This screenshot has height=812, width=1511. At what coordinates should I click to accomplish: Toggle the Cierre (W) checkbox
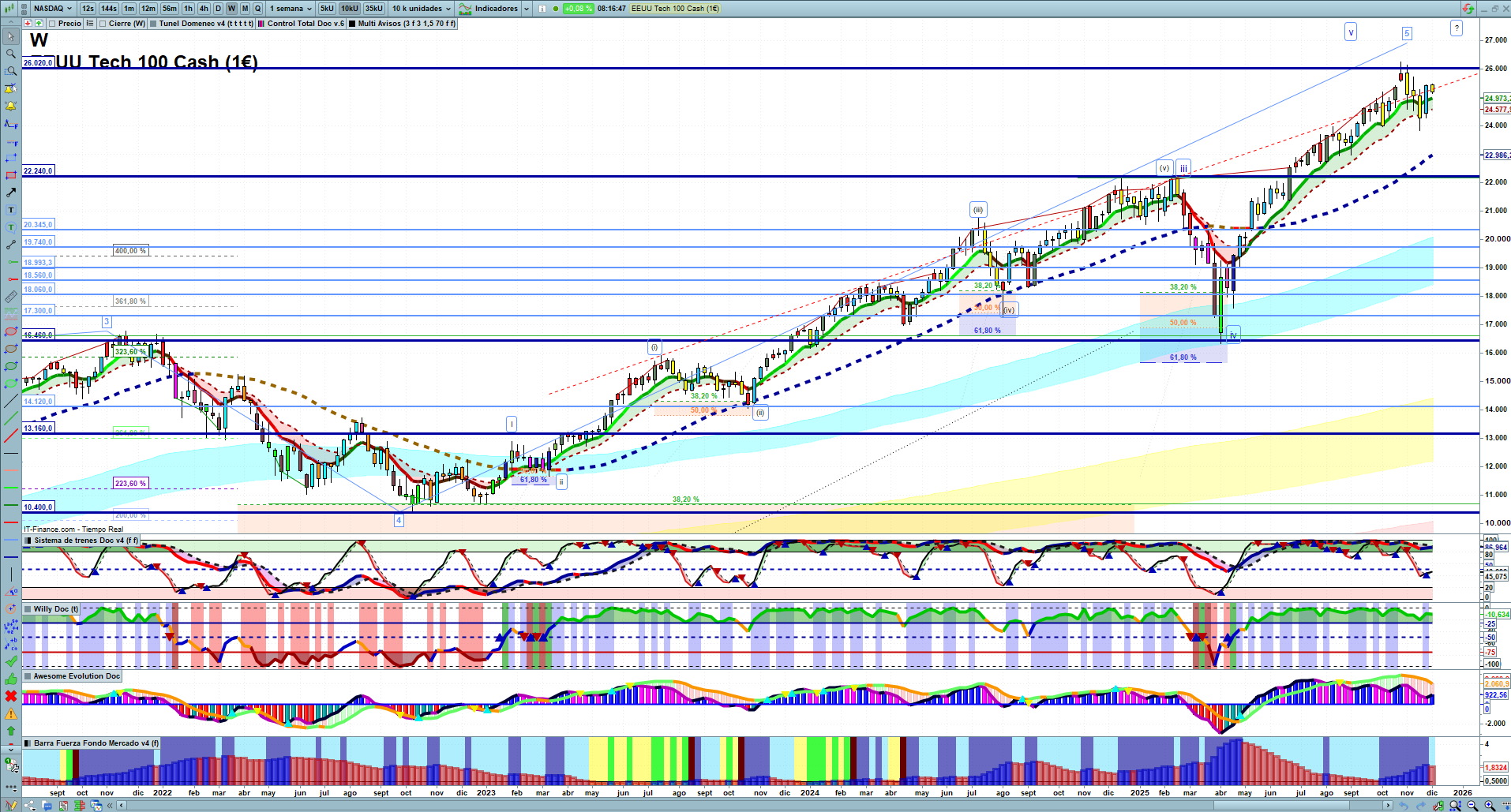[x=103, y=24]
